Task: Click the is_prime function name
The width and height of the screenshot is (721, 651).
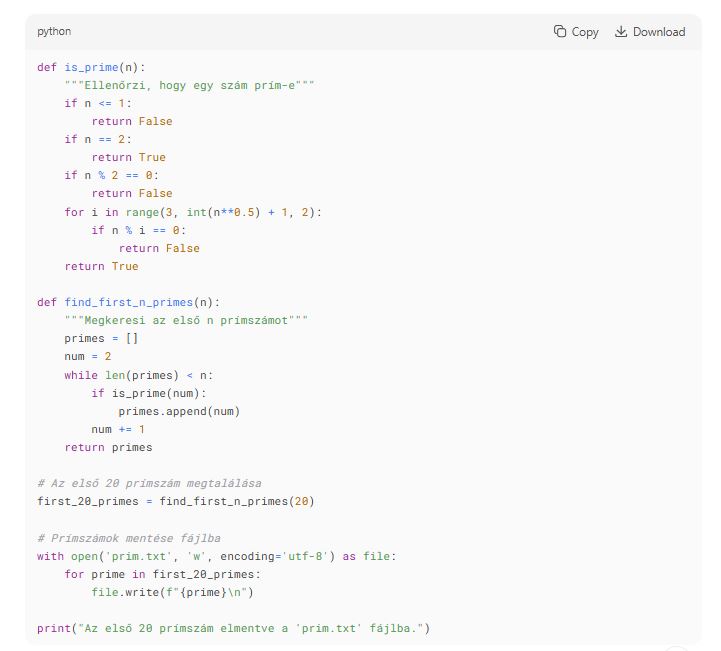Action: point(92,67)
